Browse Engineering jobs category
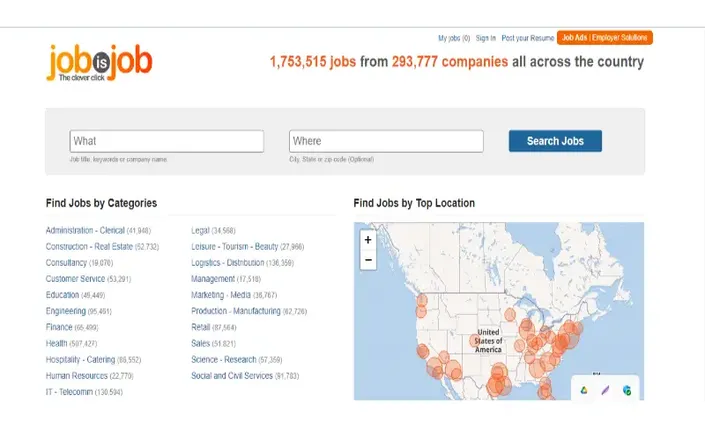This screenshot has width=705, height=427. pyautogui.click(x=66, y=311)
